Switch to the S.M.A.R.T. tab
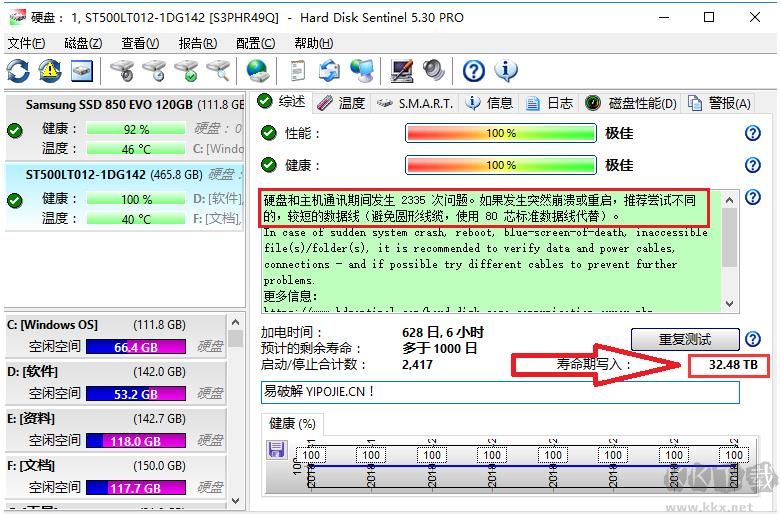Viewport: 780px width, 514px height. [x=415, y=103]
